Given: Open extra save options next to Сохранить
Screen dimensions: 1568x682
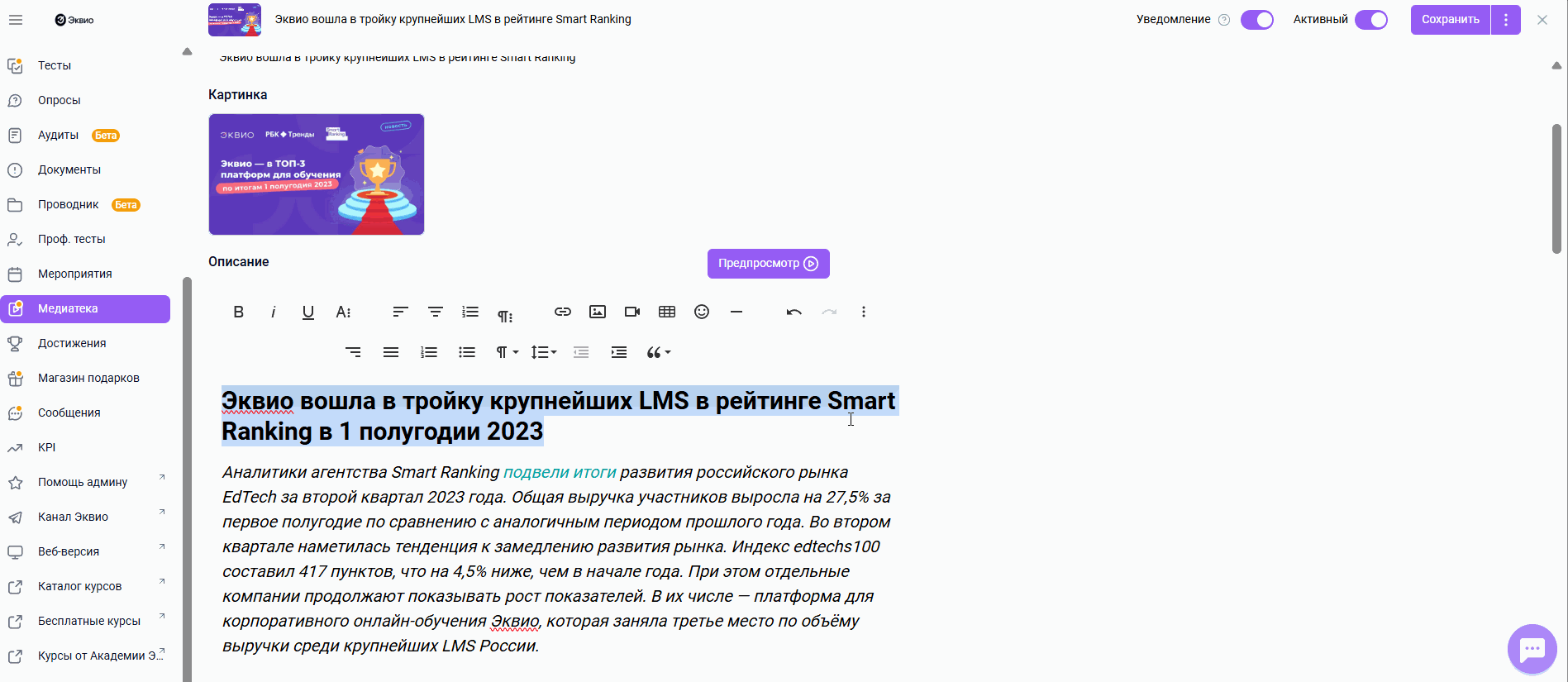Looking at the screenshot, I should [x=1506, y=20].
